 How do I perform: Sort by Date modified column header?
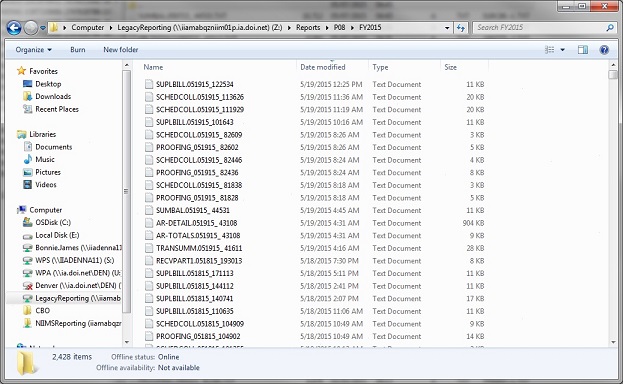tap(323, 67)
